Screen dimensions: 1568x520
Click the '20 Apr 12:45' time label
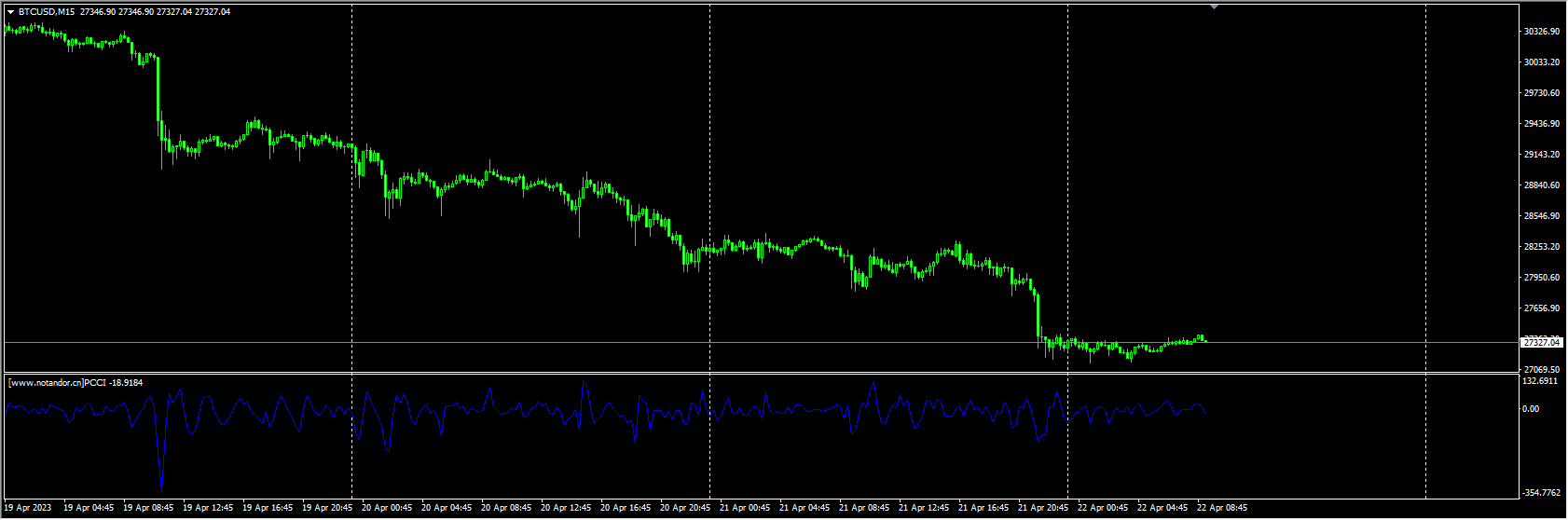pyautogui.click(x=566, y=508)
